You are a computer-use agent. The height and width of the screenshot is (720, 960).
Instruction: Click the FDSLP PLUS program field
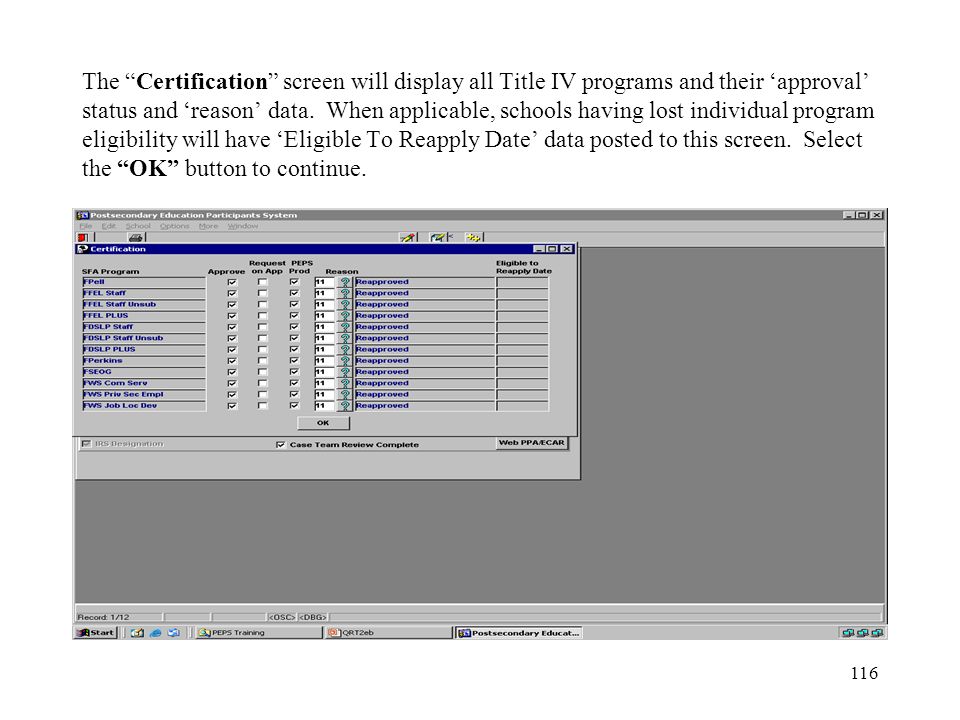tap(144, 350)
